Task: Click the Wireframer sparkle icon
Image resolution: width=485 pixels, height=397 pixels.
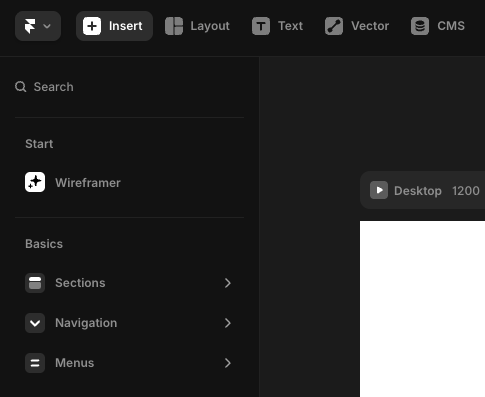Action: click(35, 182)
